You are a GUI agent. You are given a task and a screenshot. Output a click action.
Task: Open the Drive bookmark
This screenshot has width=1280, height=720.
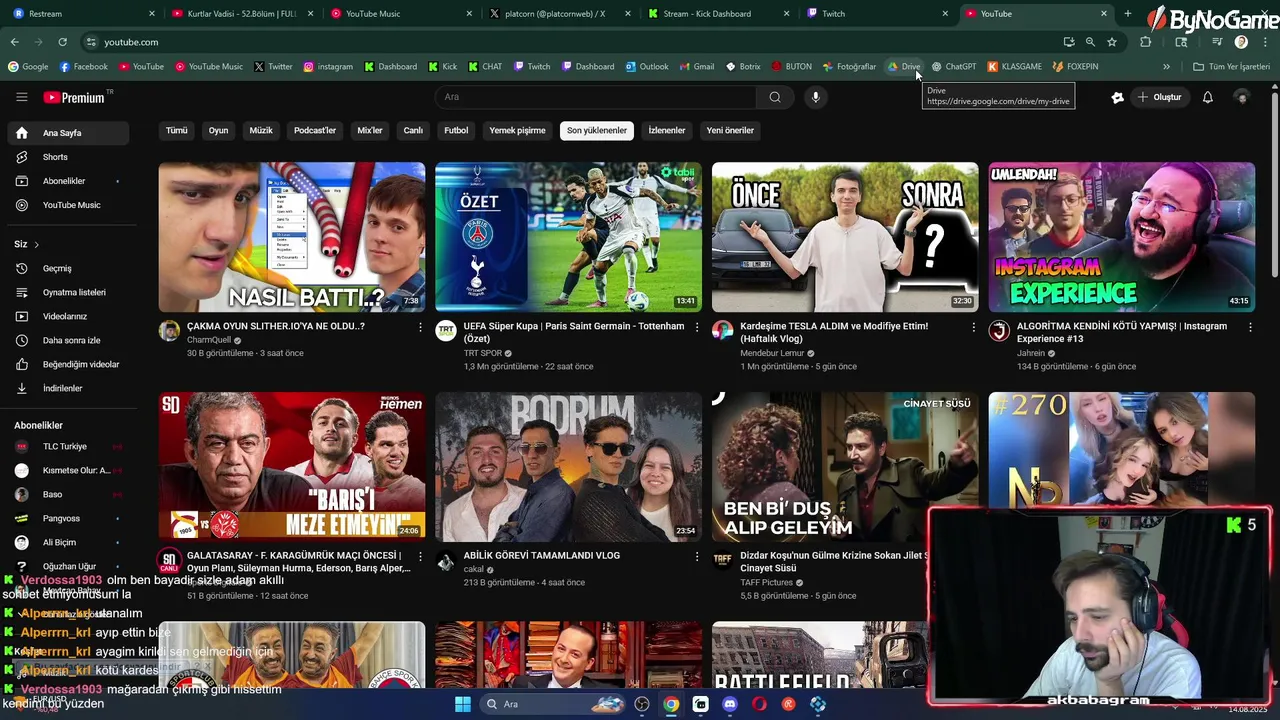point(904,66)
